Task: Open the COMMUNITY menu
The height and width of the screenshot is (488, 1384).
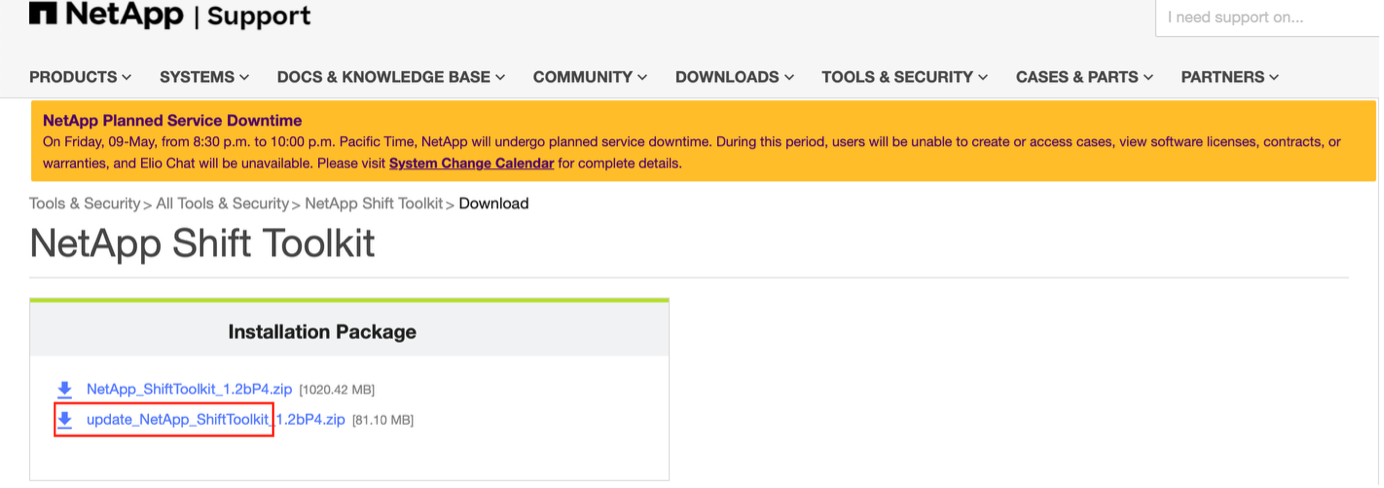Action: click(x=590, y=77)
